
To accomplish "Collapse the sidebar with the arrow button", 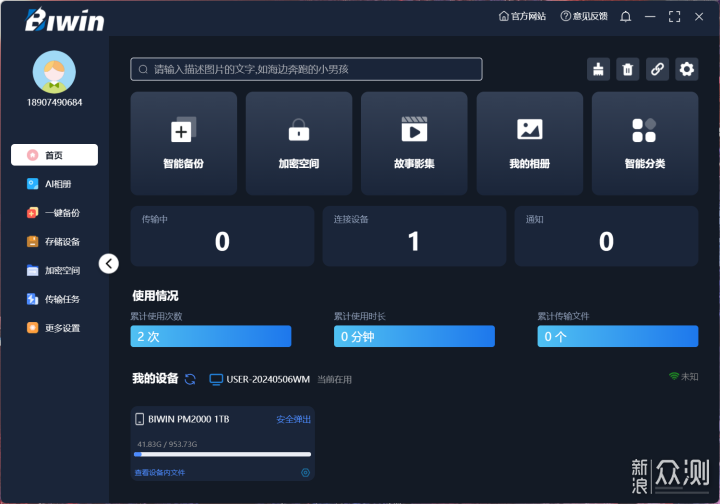I will pos(109,263).
